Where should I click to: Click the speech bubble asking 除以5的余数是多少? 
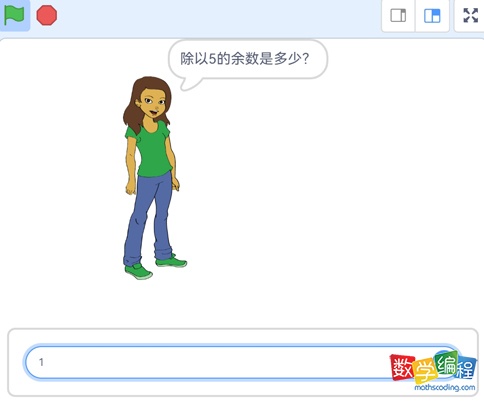(x=247, y=60)
